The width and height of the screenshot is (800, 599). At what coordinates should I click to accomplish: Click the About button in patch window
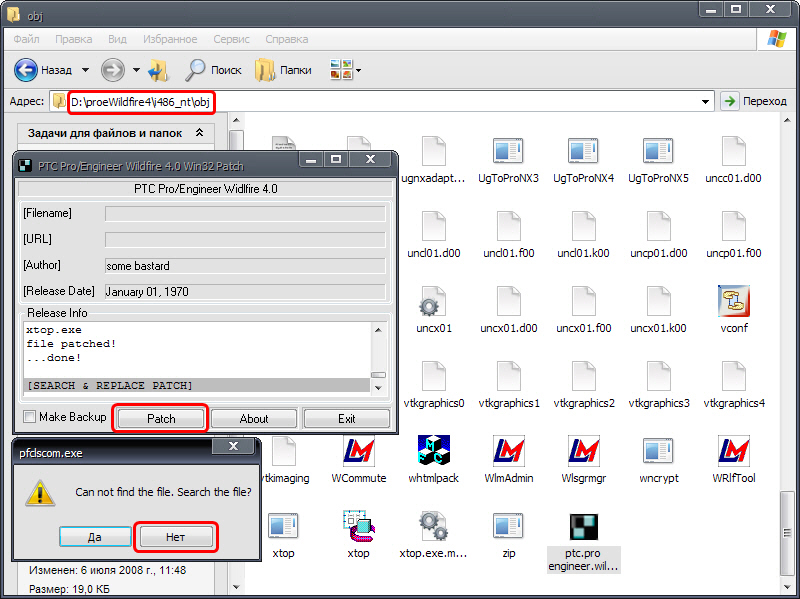click(x=254, y=418)
